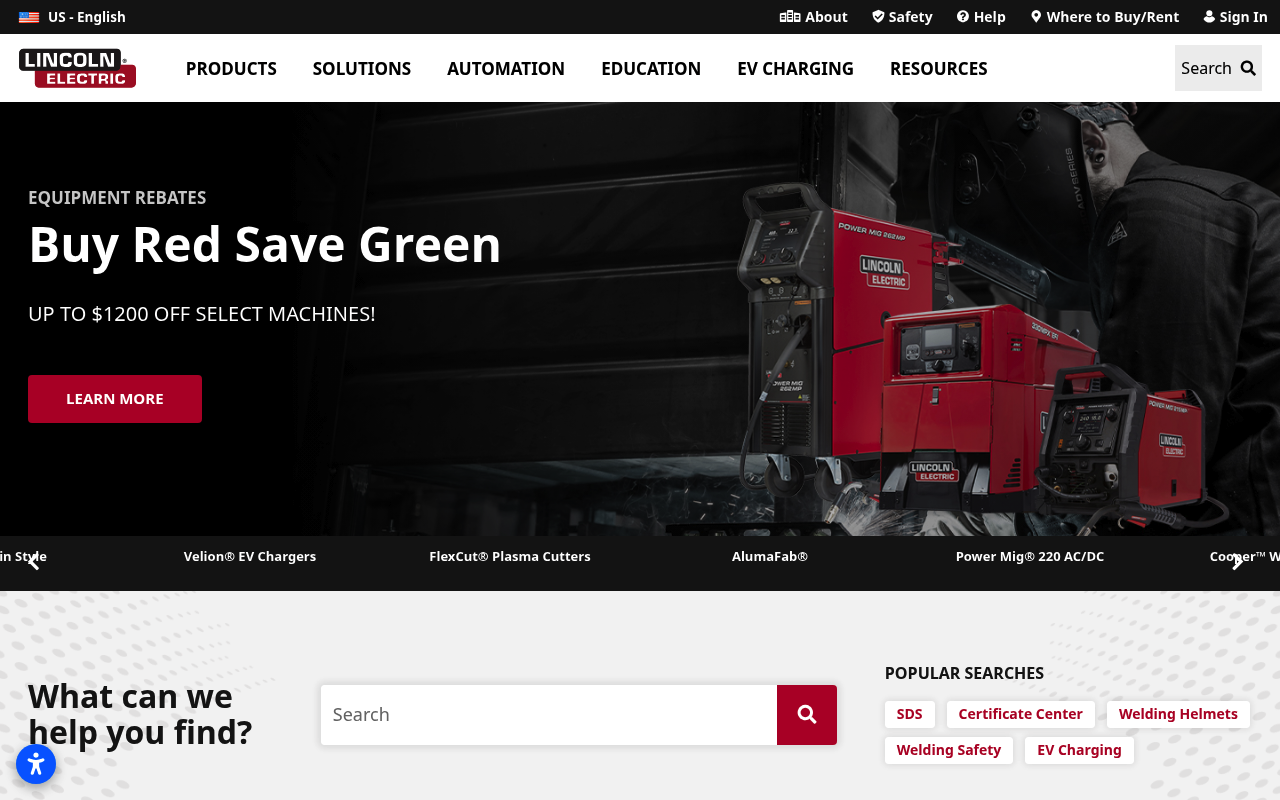Open the EV Charging menu
The image size is (1280, 800).
pos(796,68)
